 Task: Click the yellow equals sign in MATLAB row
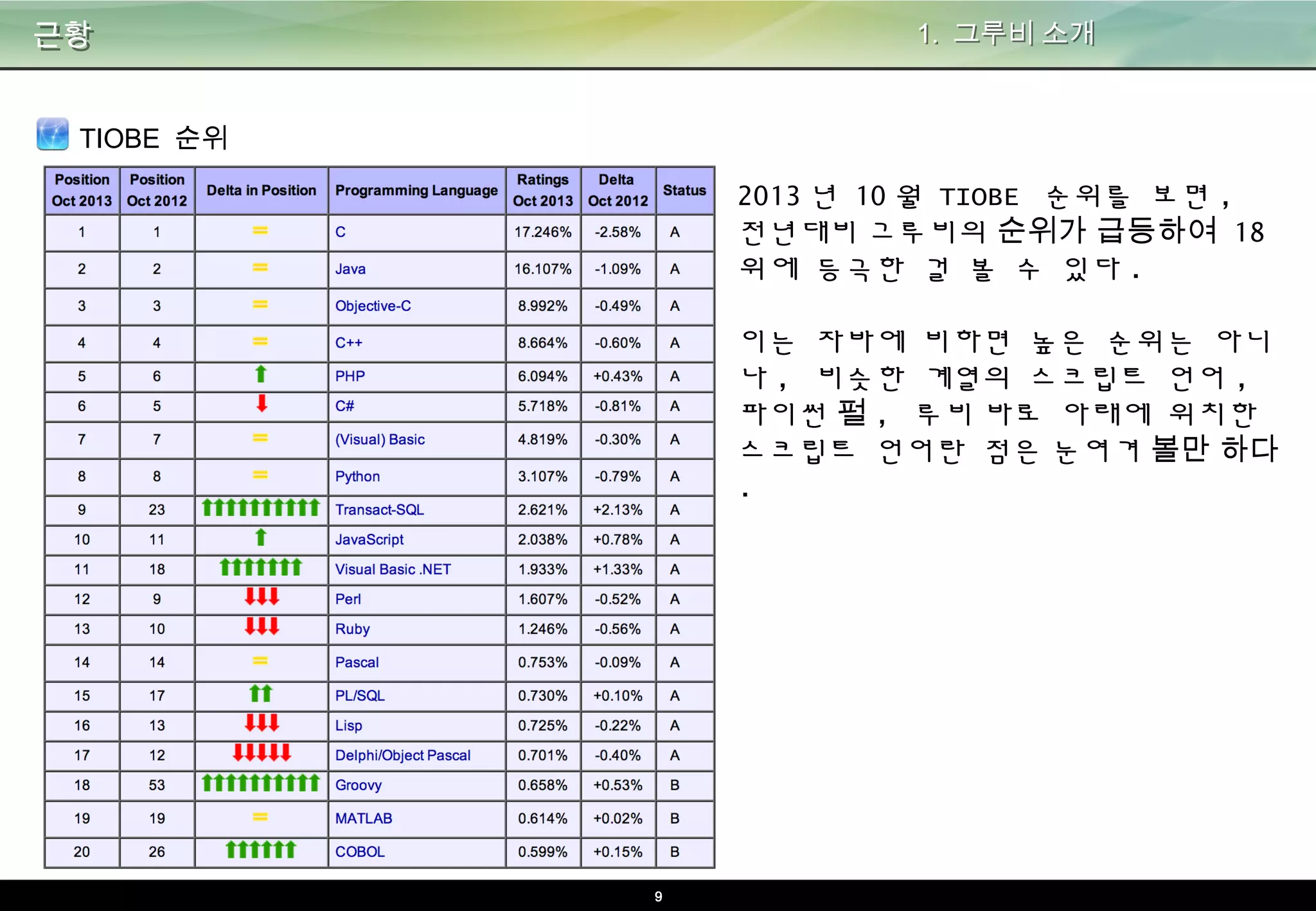pos(260,817)
